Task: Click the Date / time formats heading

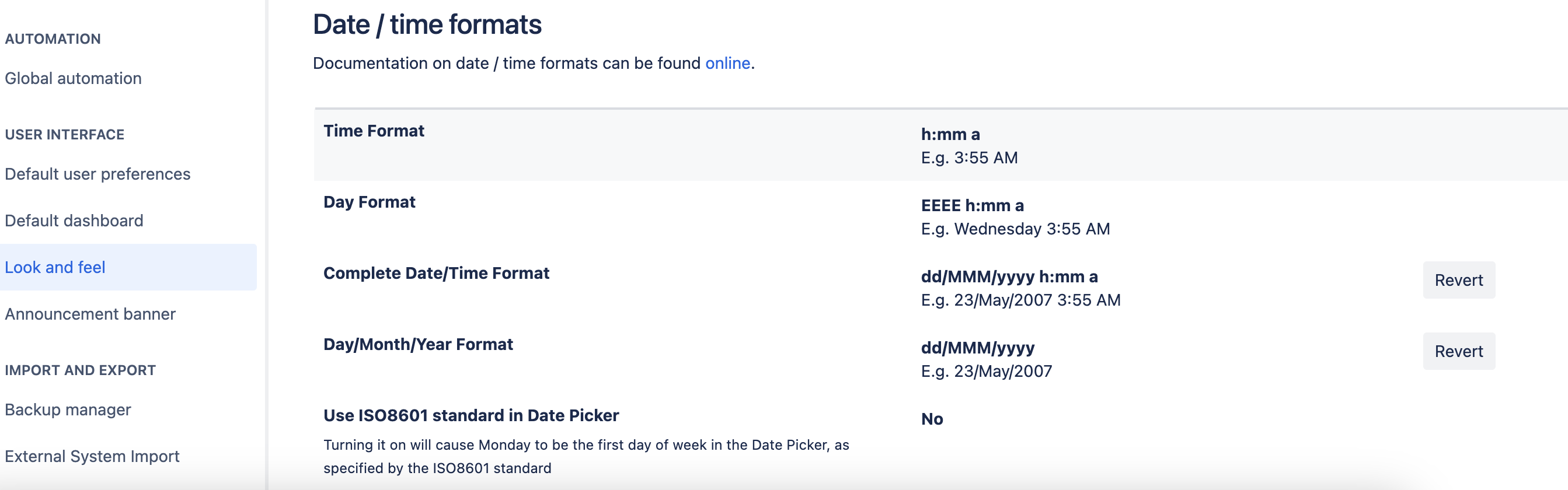Action: 427,24
